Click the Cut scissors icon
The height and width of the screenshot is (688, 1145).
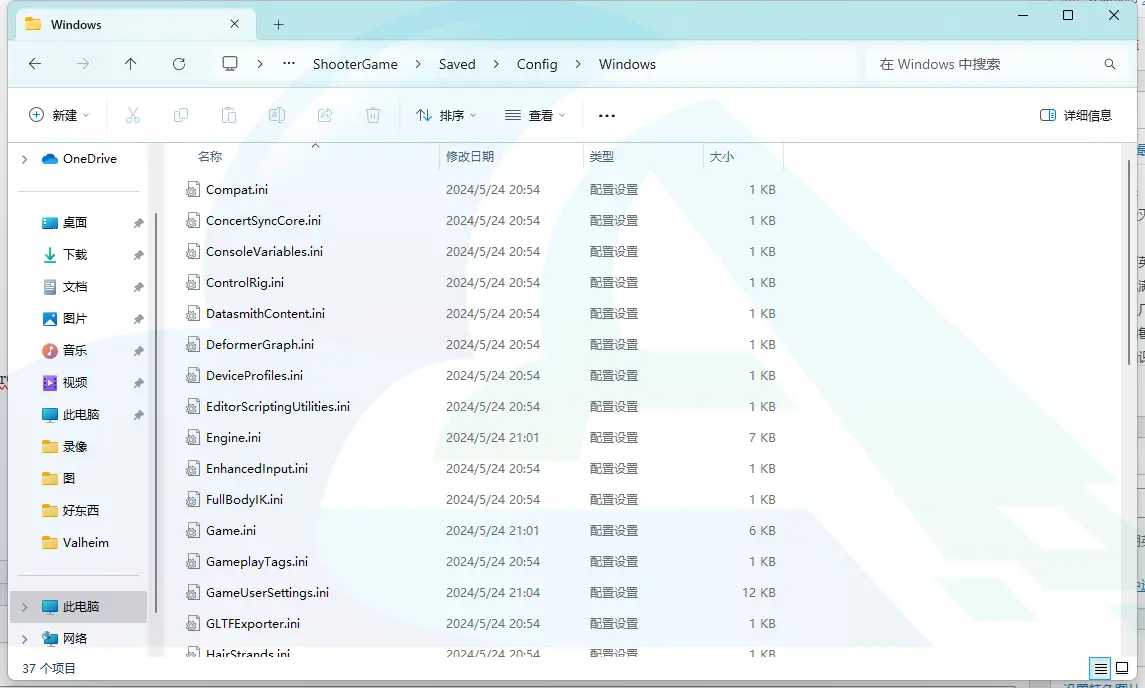(x=133, y=115)
